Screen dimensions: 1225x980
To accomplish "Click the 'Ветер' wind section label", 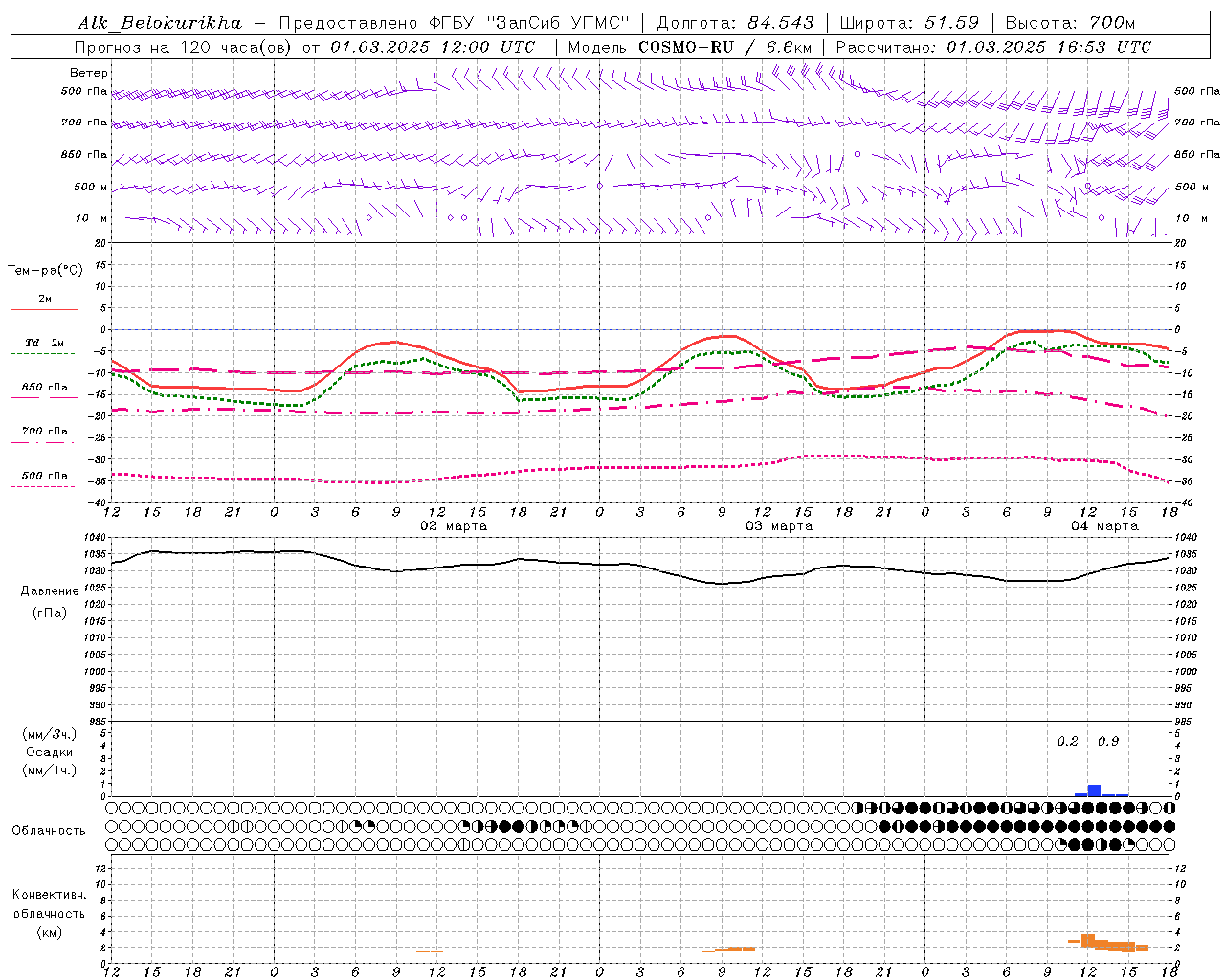I will (89, 73).
